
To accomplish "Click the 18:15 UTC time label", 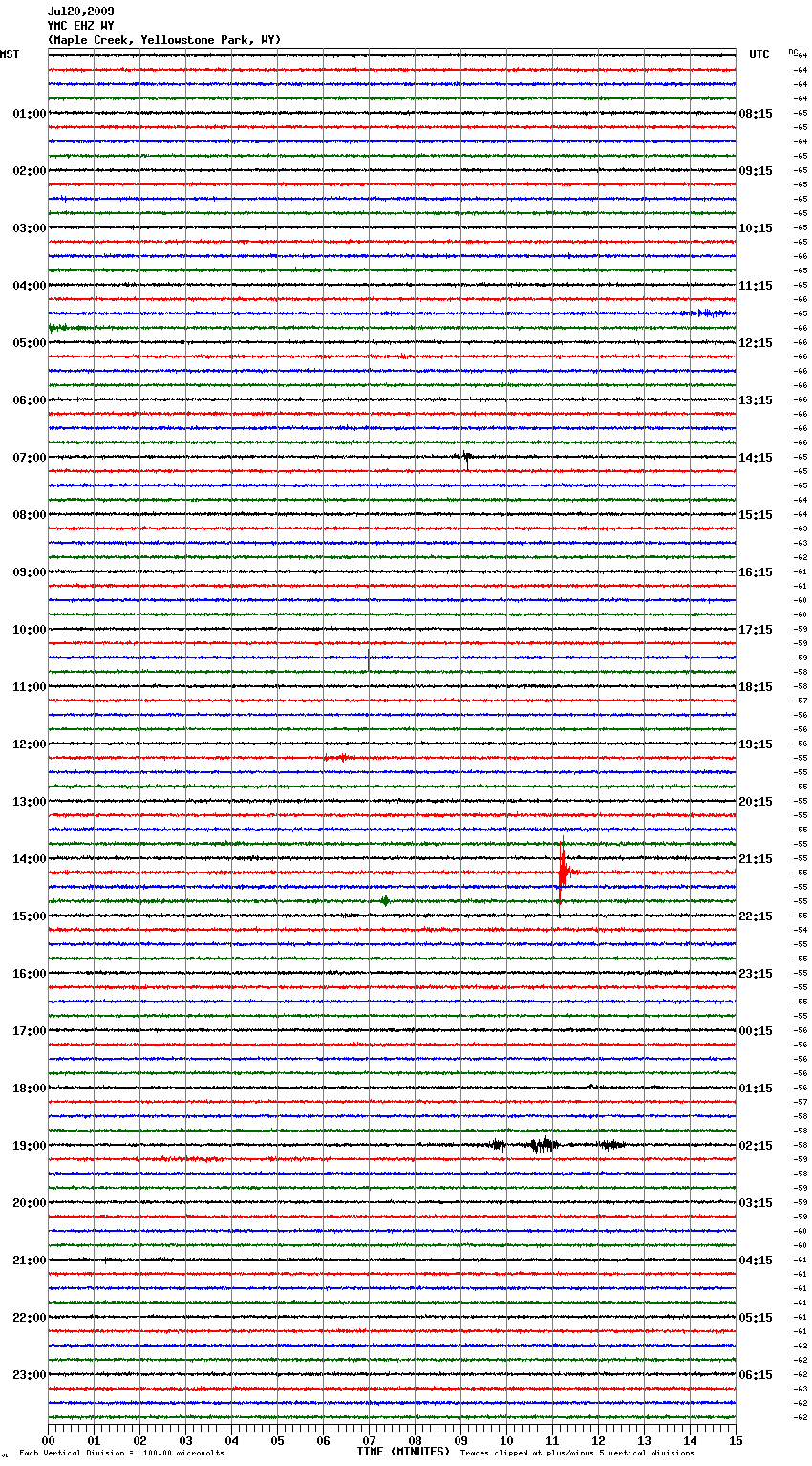I will (x=756, y=687).
